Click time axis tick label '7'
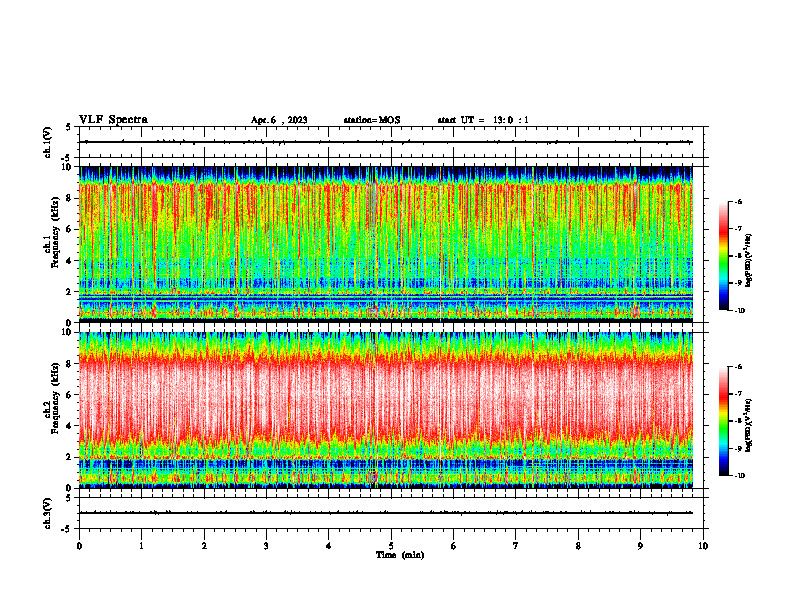 pos(516,546)
